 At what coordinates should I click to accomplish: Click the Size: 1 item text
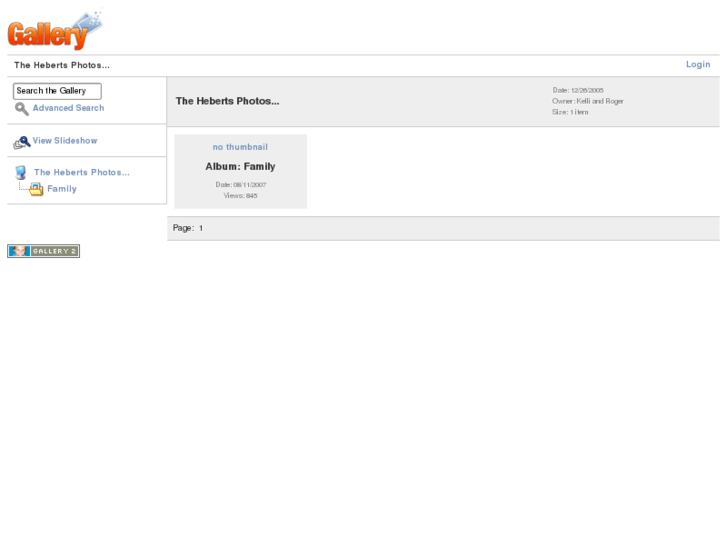pos(570,112)
